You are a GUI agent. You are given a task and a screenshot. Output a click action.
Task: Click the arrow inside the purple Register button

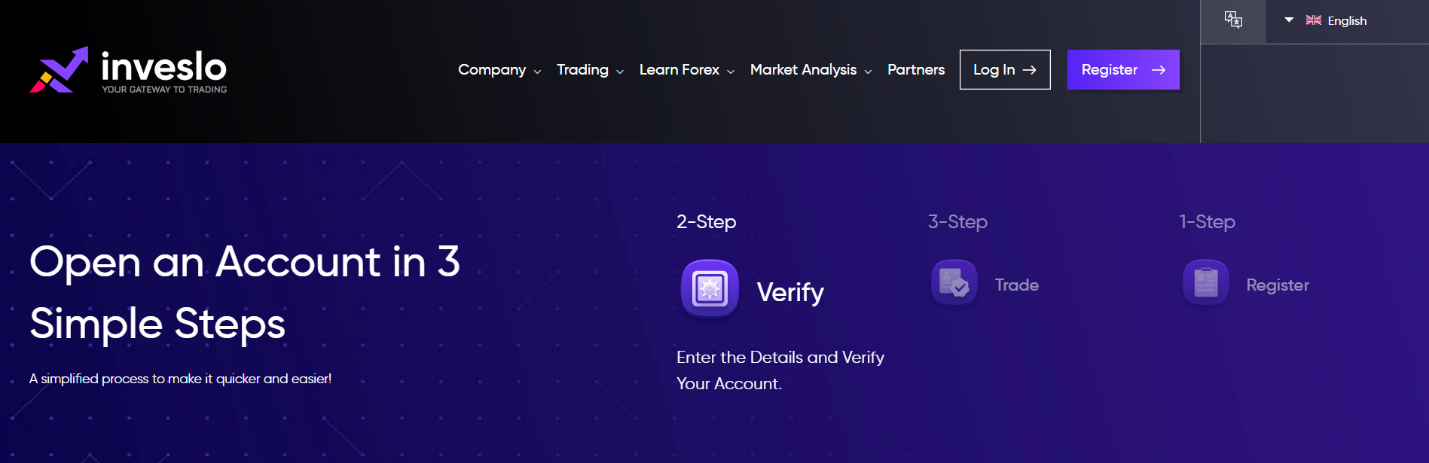point(1158,70)
